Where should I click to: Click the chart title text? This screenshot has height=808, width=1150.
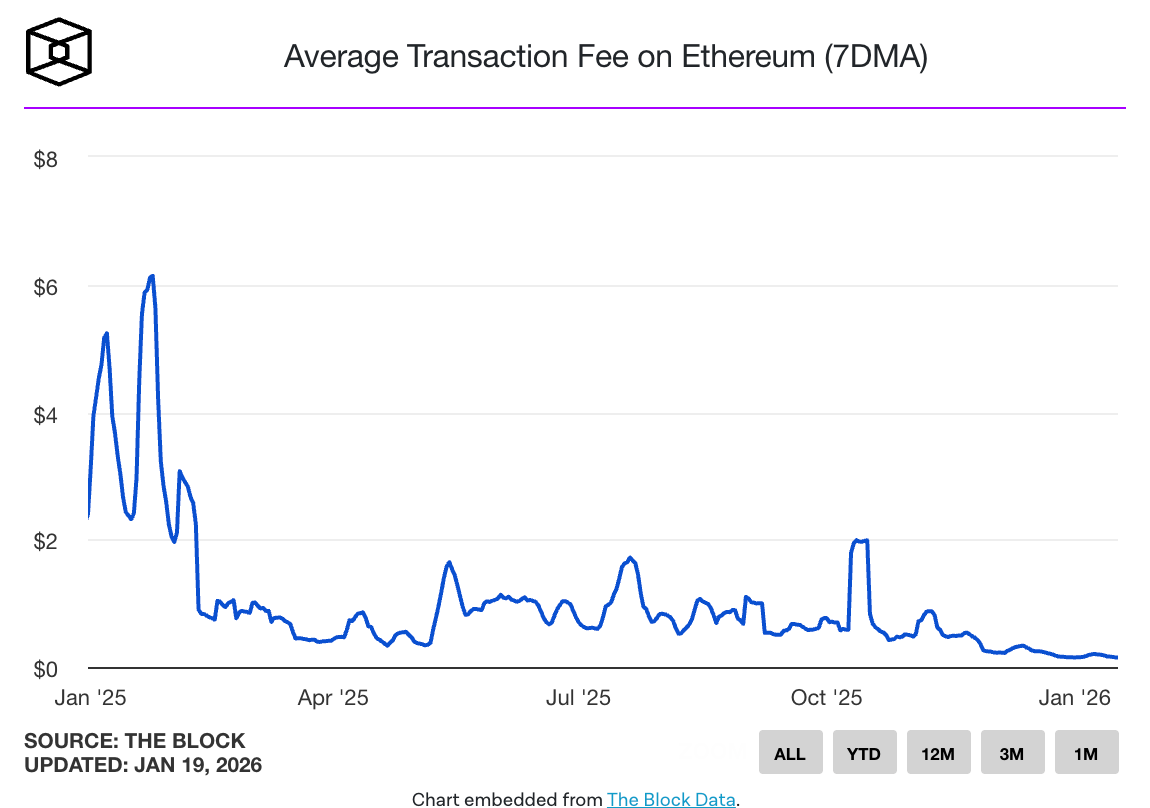point(607,57)
